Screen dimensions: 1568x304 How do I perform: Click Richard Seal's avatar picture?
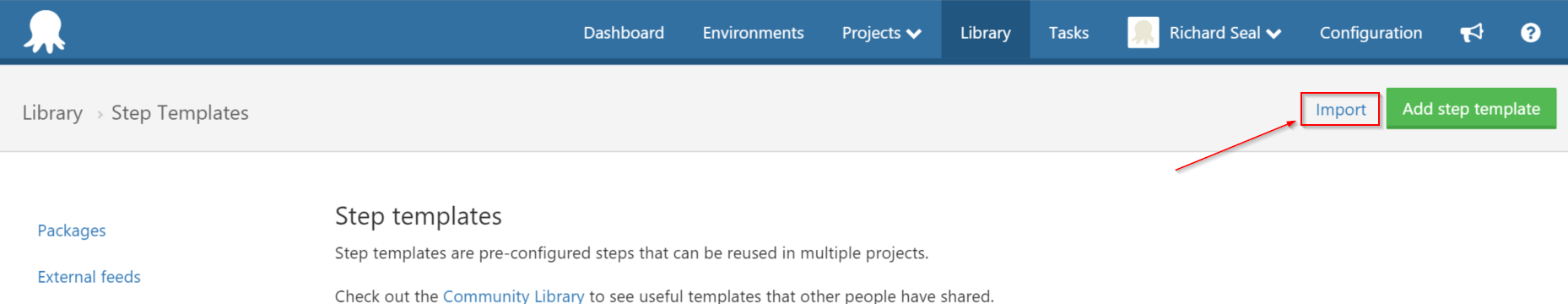tap(1143, 33)
